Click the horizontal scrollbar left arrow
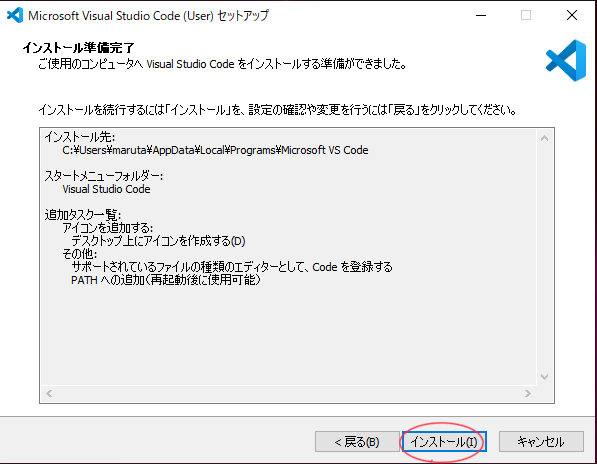 pyautogui.click(x=49, y=393)
